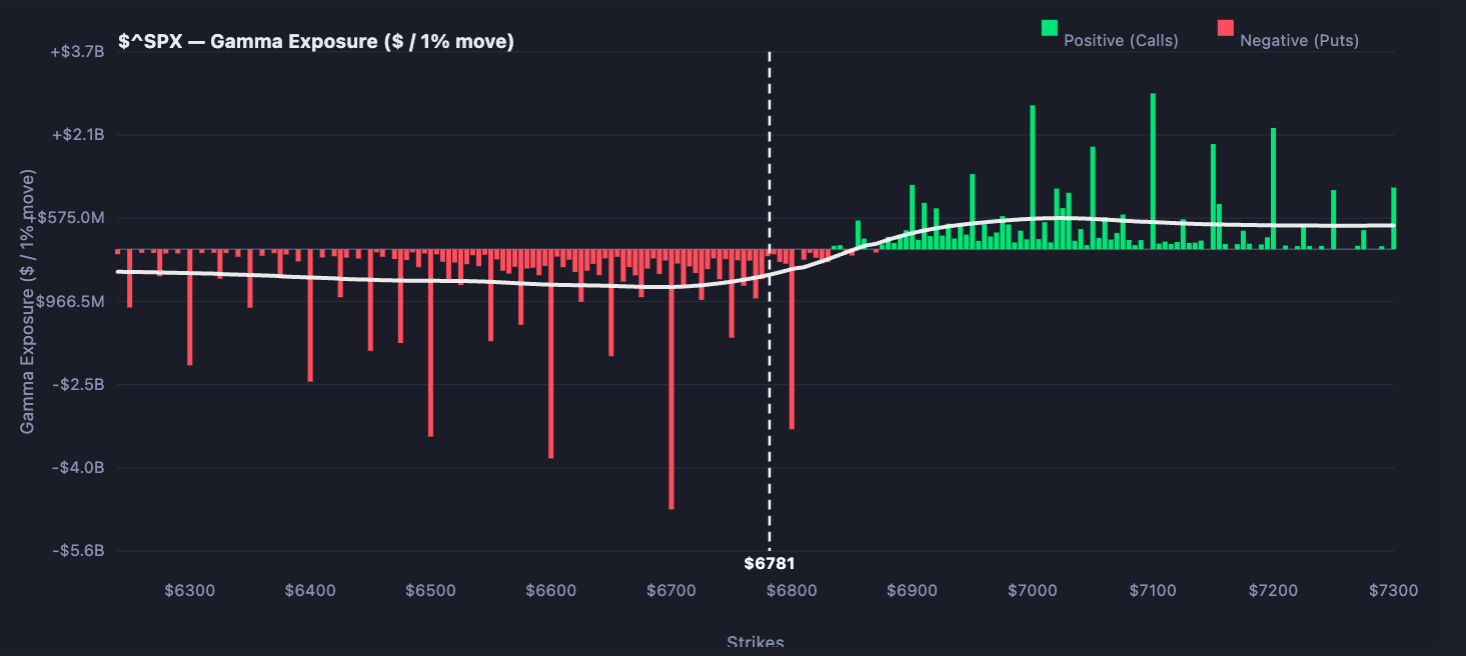This screenshot has width=1466, height=656.
Task: Click the red bar at $6300 strike
Action: (190, 307)
